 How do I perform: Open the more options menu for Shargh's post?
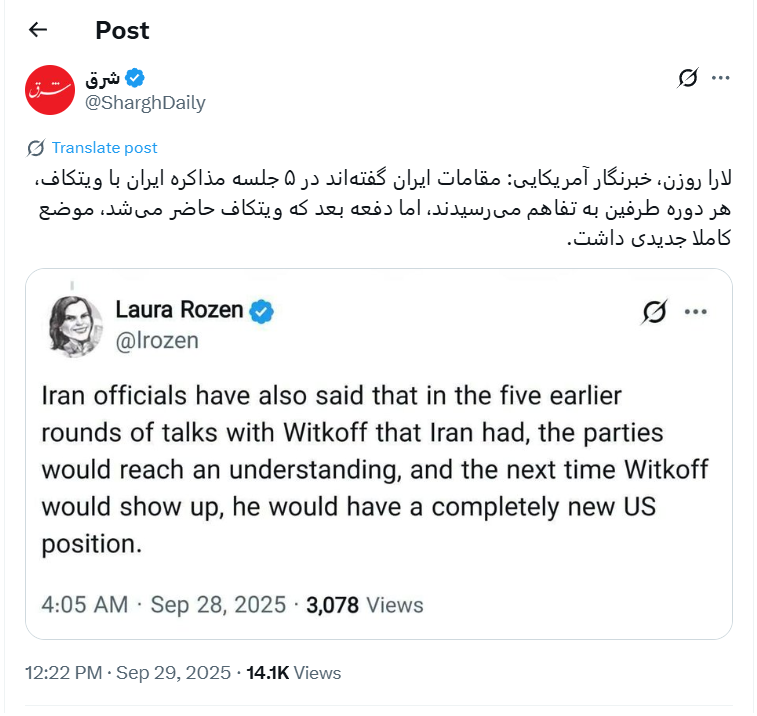[720, 78]
